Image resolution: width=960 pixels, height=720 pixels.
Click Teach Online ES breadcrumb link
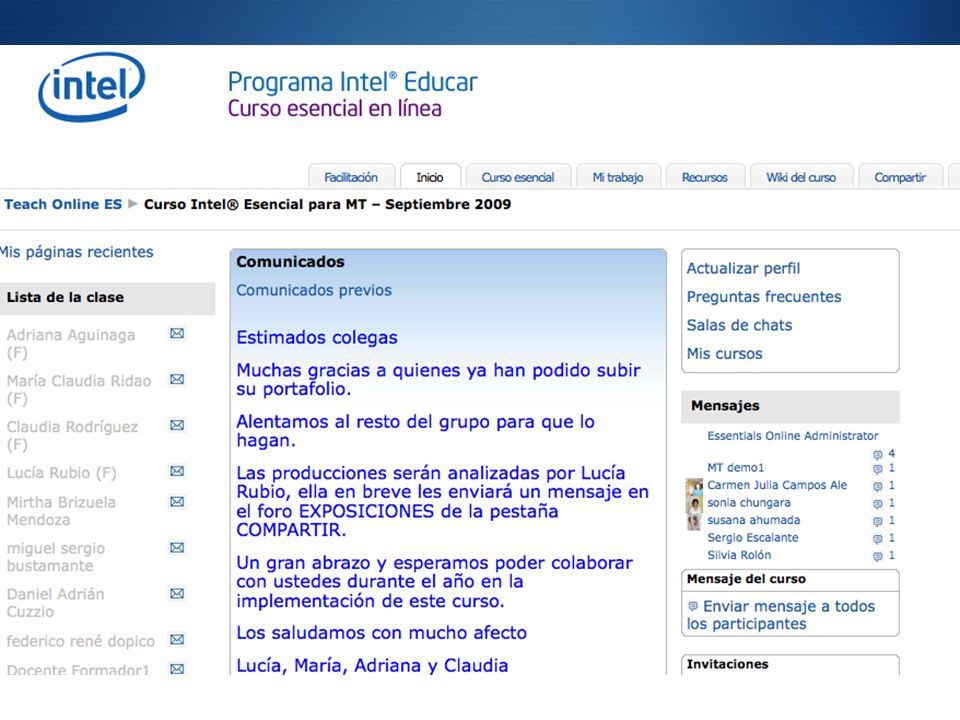(x=63, y=204)
